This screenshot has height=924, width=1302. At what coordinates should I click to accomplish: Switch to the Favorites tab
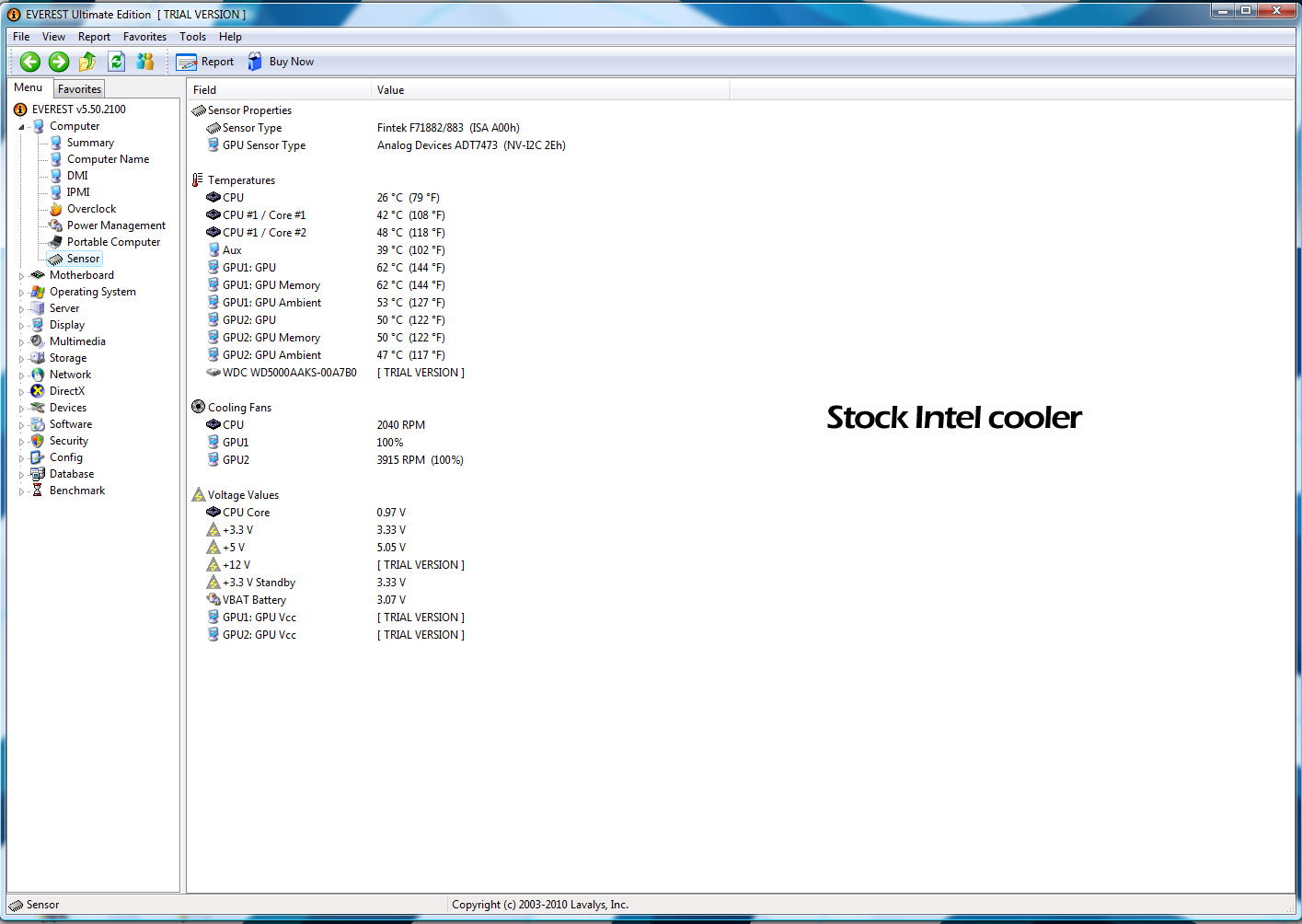click(79, 89)
